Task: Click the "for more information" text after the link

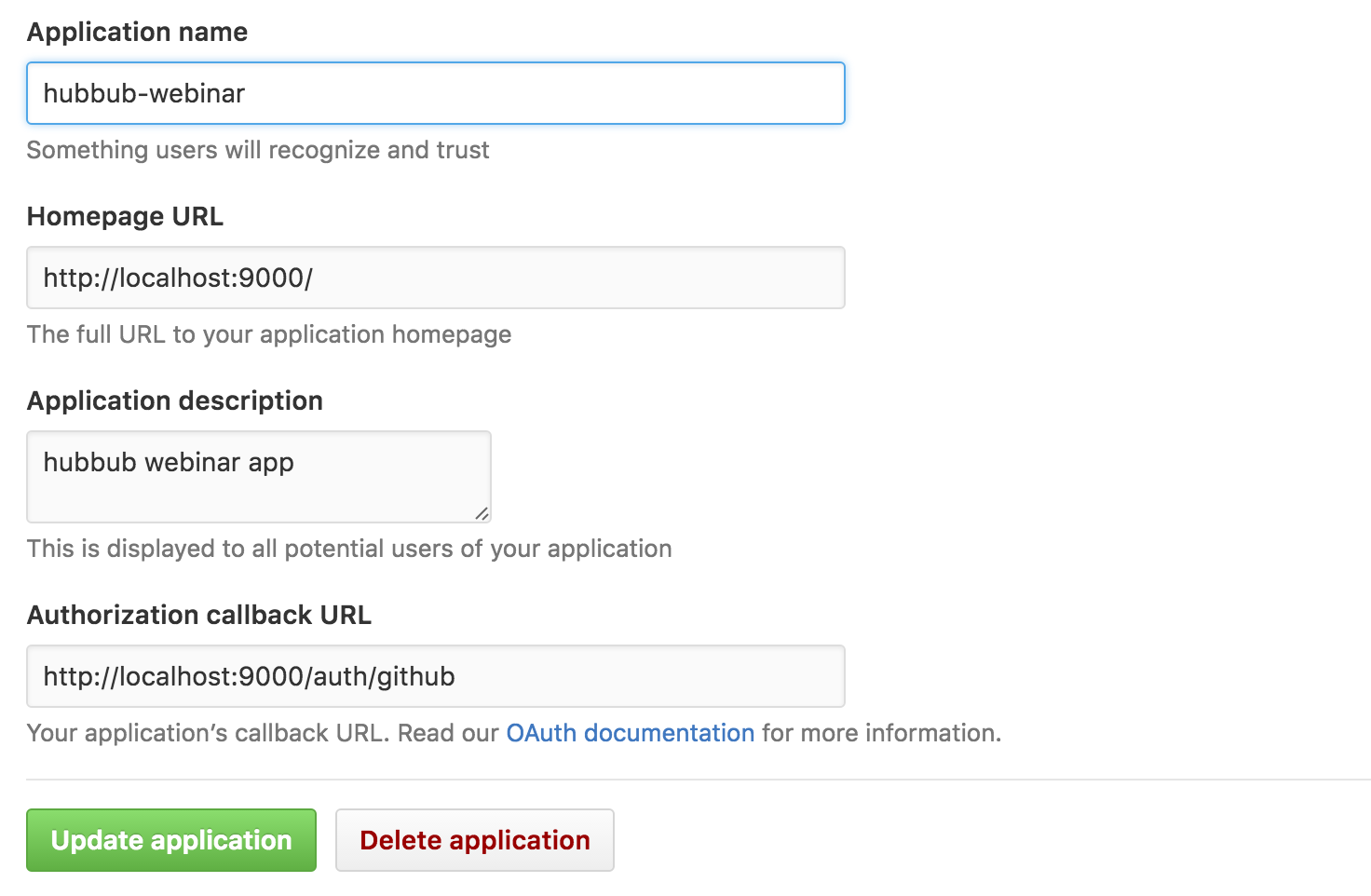Action: pos(880,733)
